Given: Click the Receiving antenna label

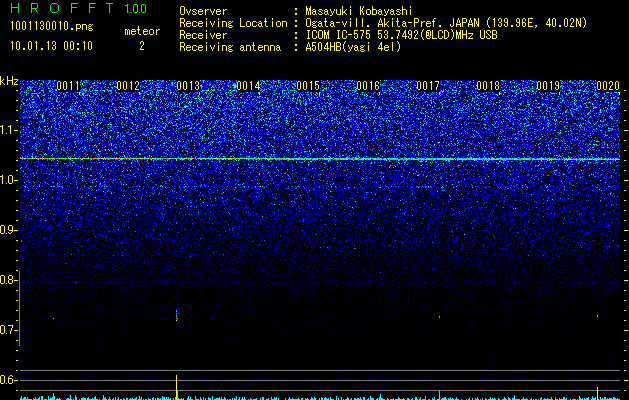Looking at the screenshot, I should (230, 47).
